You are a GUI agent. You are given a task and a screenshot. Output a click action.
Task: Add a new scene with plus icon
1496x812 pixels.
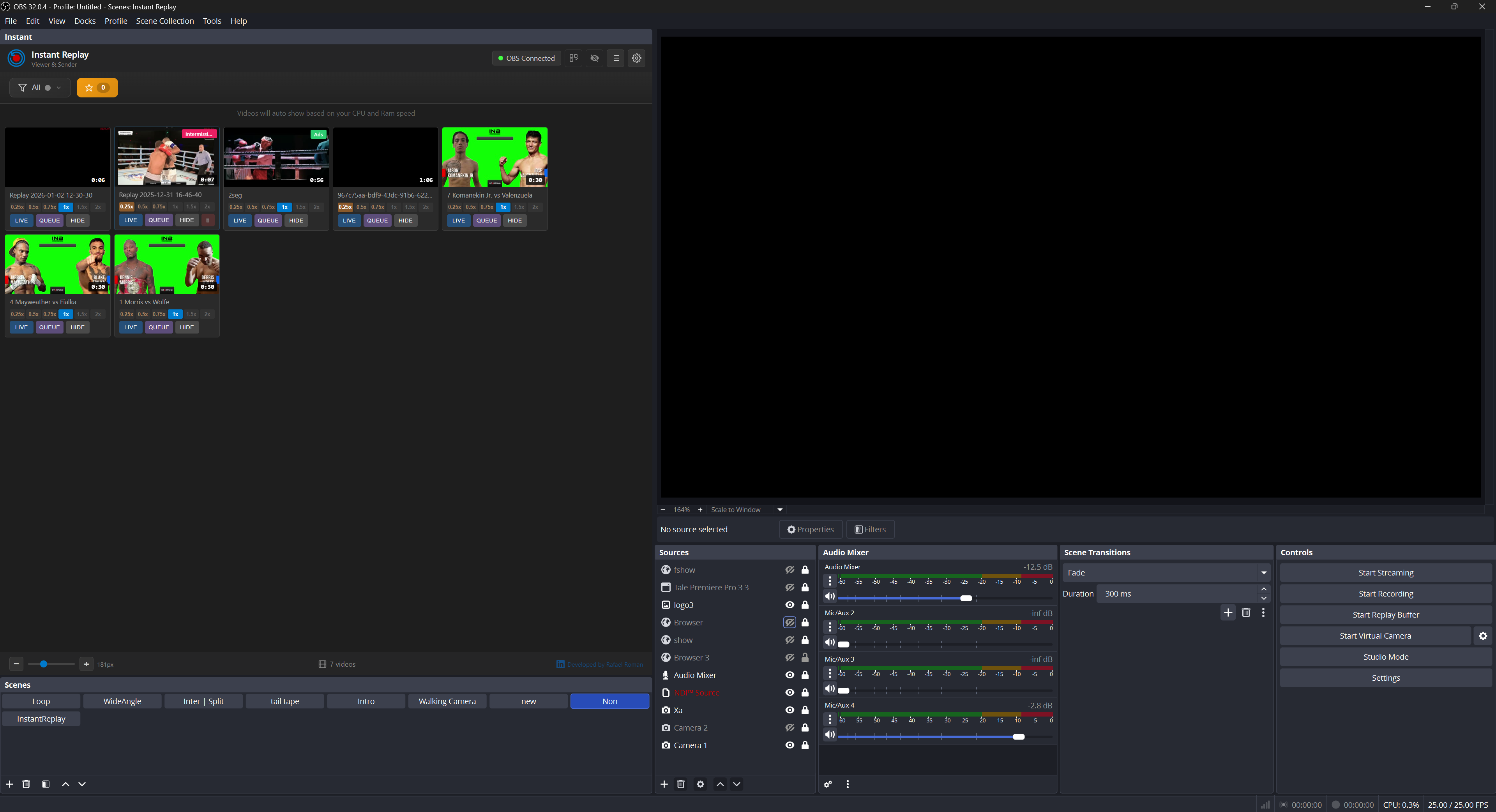[9, 784]
